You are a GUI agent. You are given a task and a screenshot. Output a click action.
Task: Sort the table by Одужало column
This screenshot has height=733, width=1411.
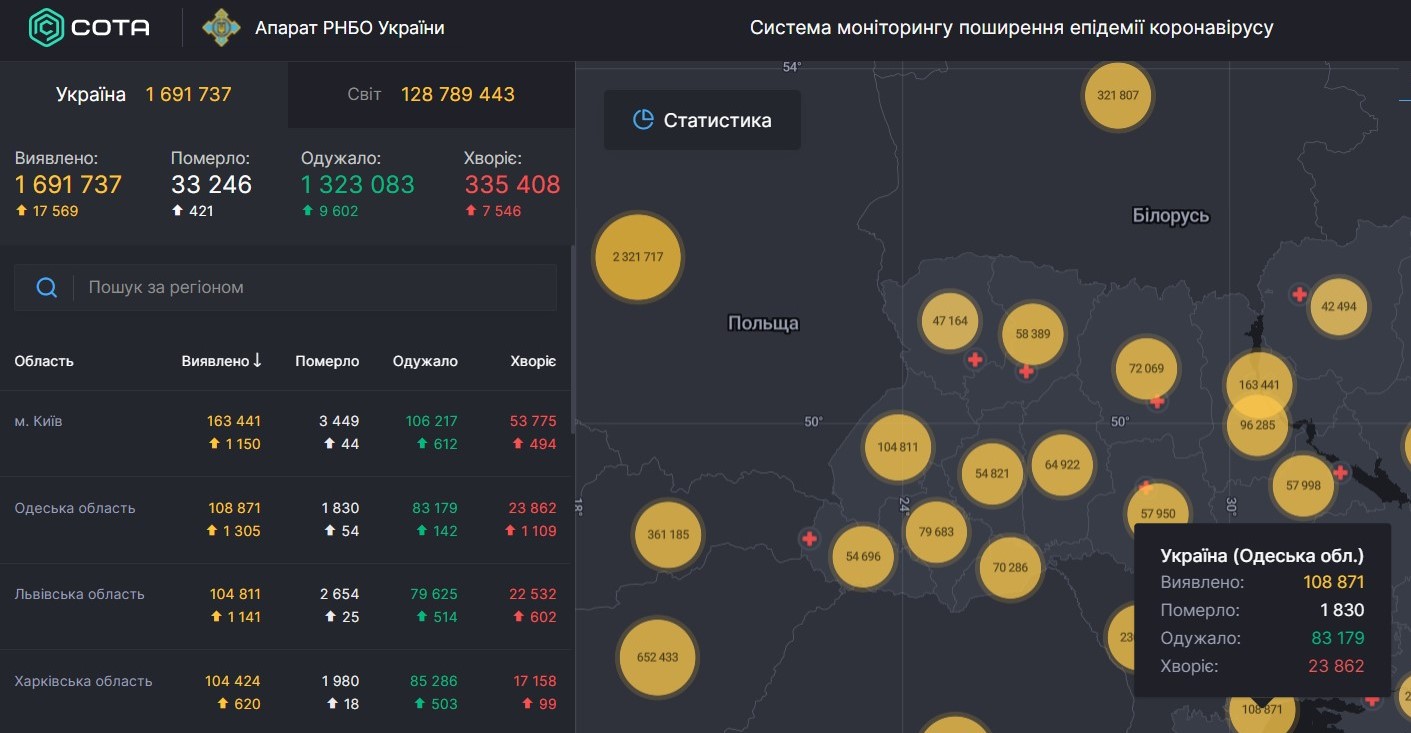pyautogui.click(x=425, y=361)
